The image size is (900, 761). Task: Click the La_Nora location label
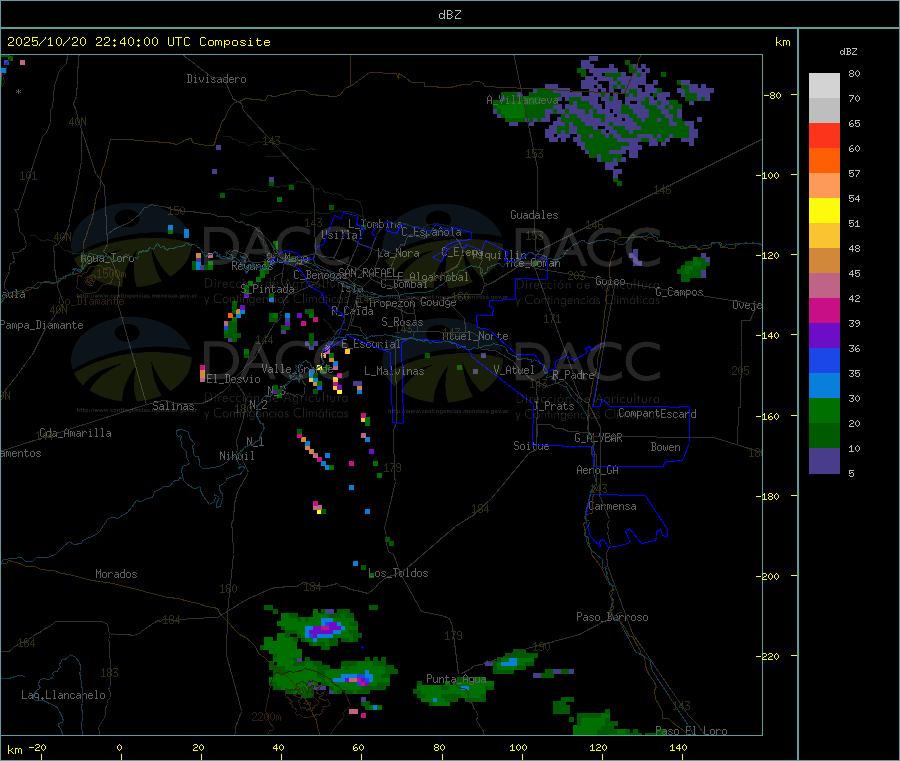click(398, 253)
